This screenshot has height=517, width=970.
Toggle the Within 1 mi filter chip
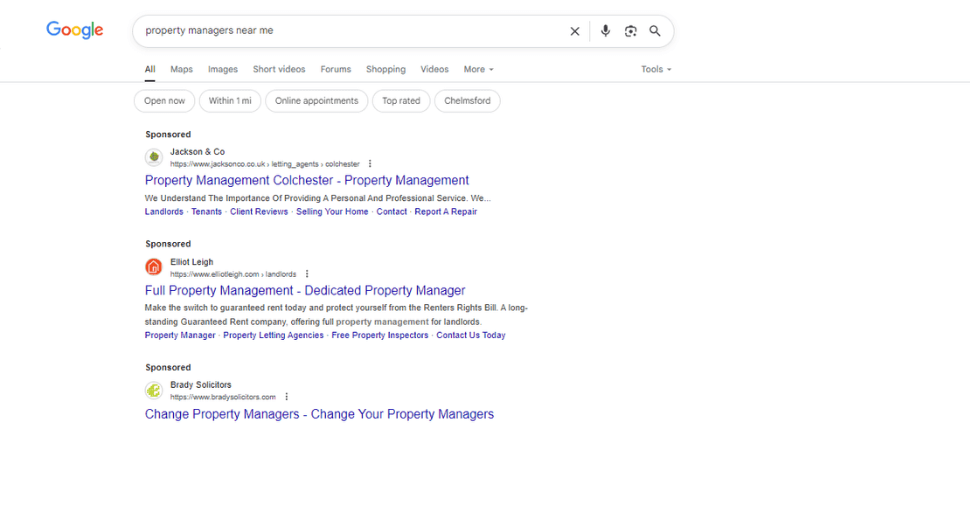click(x=230, y=101)
